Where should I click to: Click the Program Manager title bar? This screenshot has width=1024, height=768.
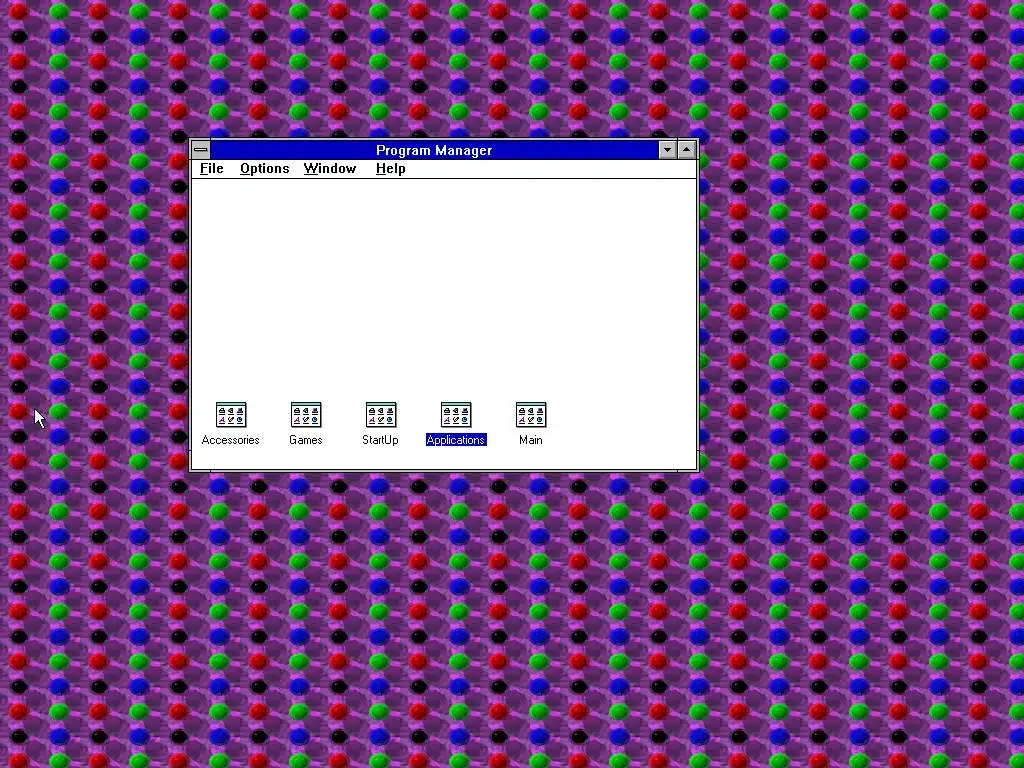coord(434,150)
